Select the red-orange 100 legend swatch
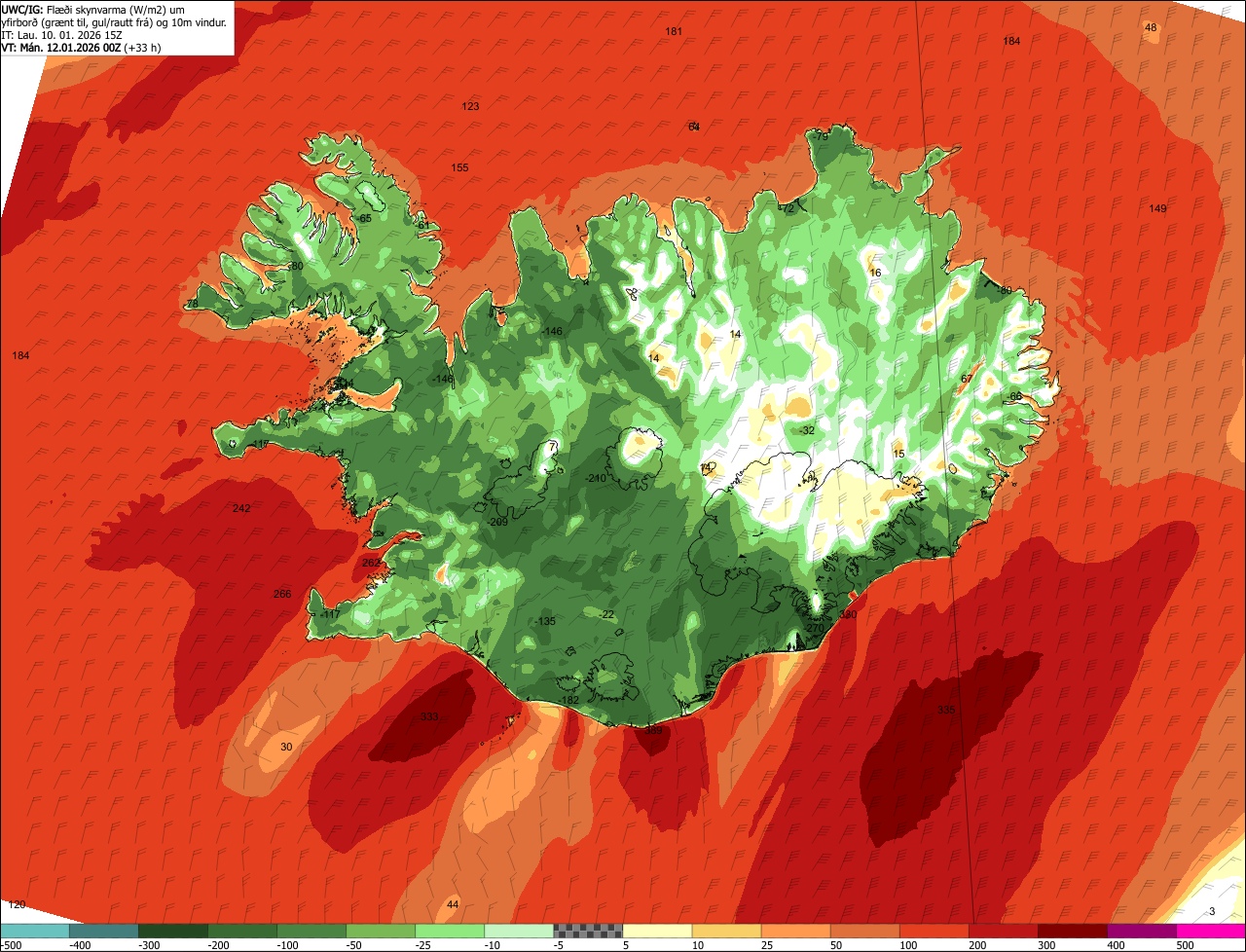Screen dimensions: 1246x952 [934, 930]
